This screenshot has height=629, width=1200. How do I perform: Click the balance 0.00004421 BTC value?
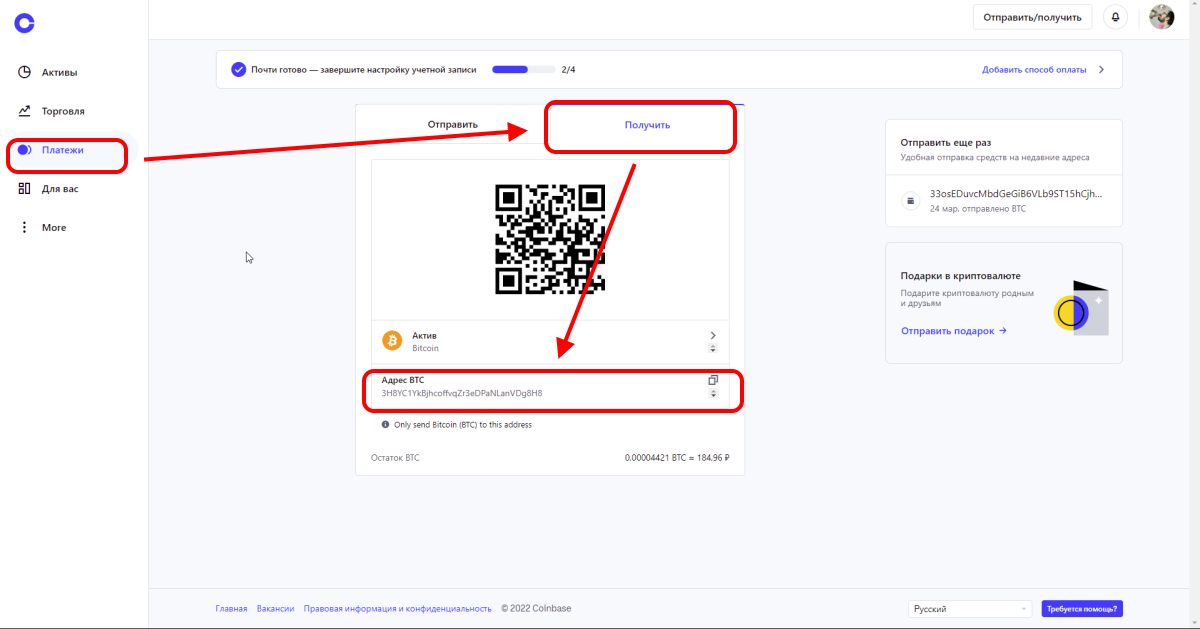[677, 458]
